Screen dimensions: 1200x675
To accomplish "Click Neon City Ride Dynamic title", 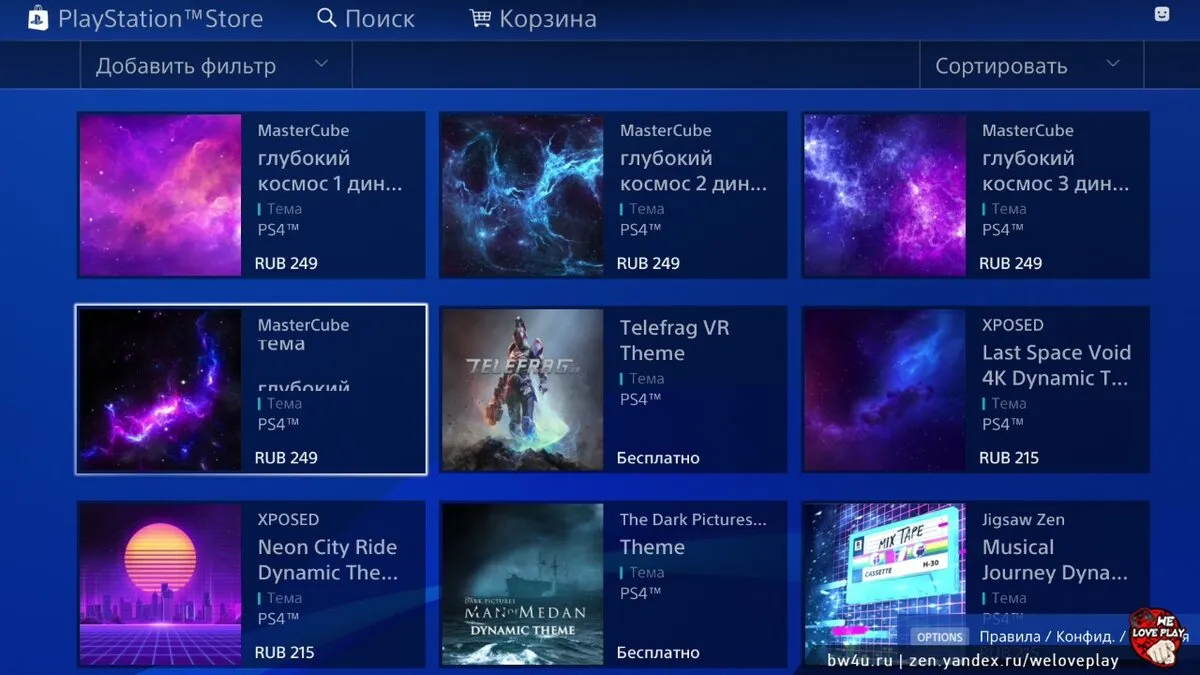I will point(328,560).
